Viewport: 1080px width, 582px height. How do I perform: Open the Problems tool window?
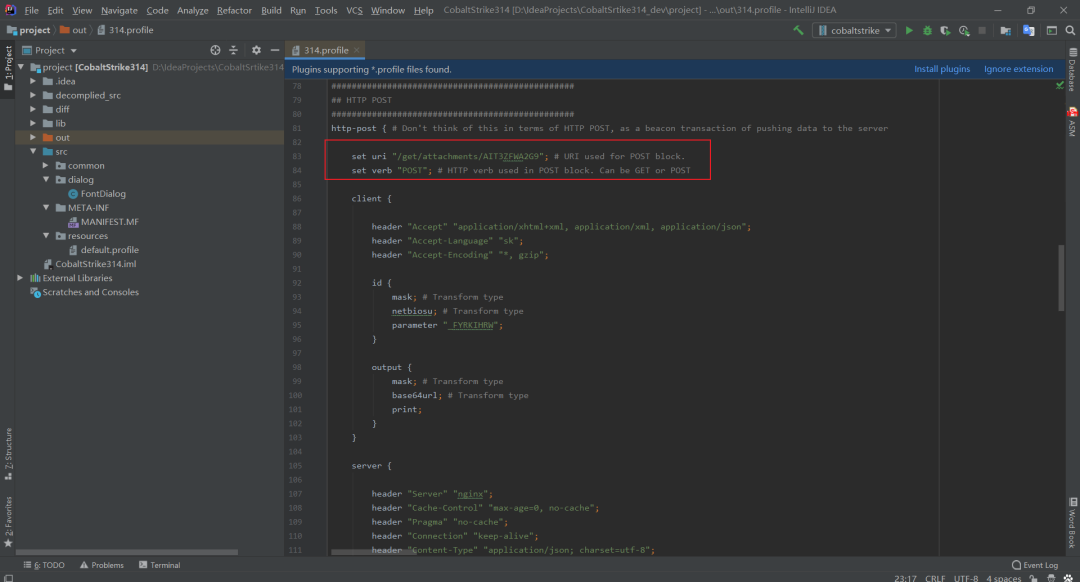[102, 565]
